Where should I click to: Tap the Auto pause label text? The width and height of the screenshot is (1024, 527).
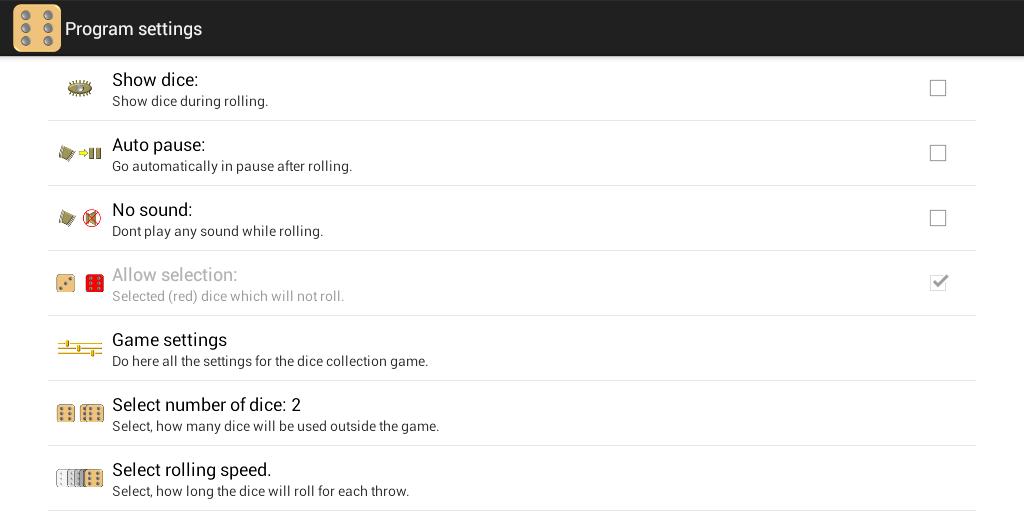(158, 145)
